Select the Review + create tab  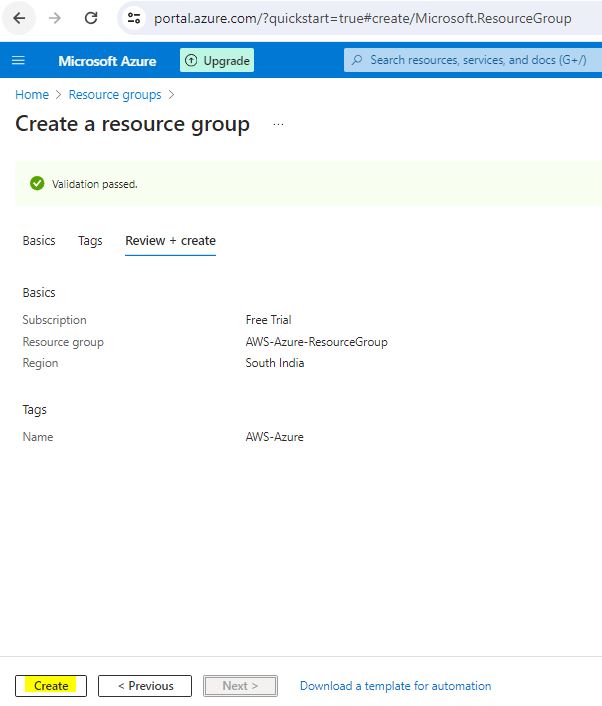pyautogui.click(x=170, y=241)
